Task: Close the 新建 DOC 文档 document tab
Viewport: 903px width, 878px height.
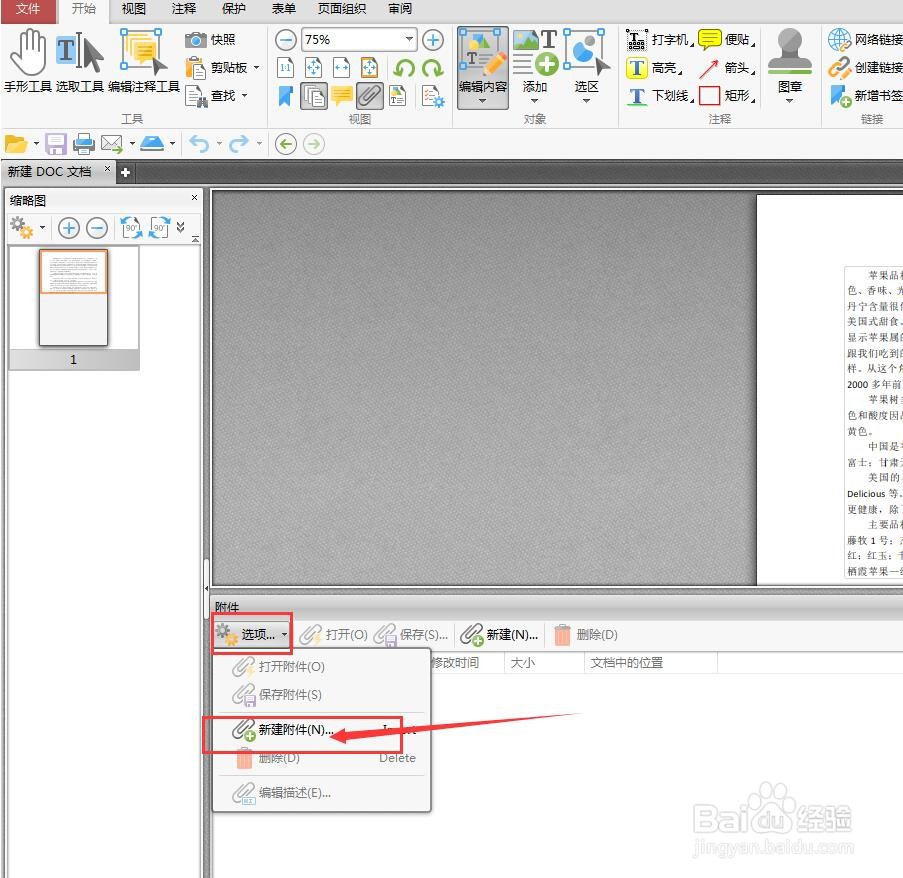Action: tap(107, 169)
